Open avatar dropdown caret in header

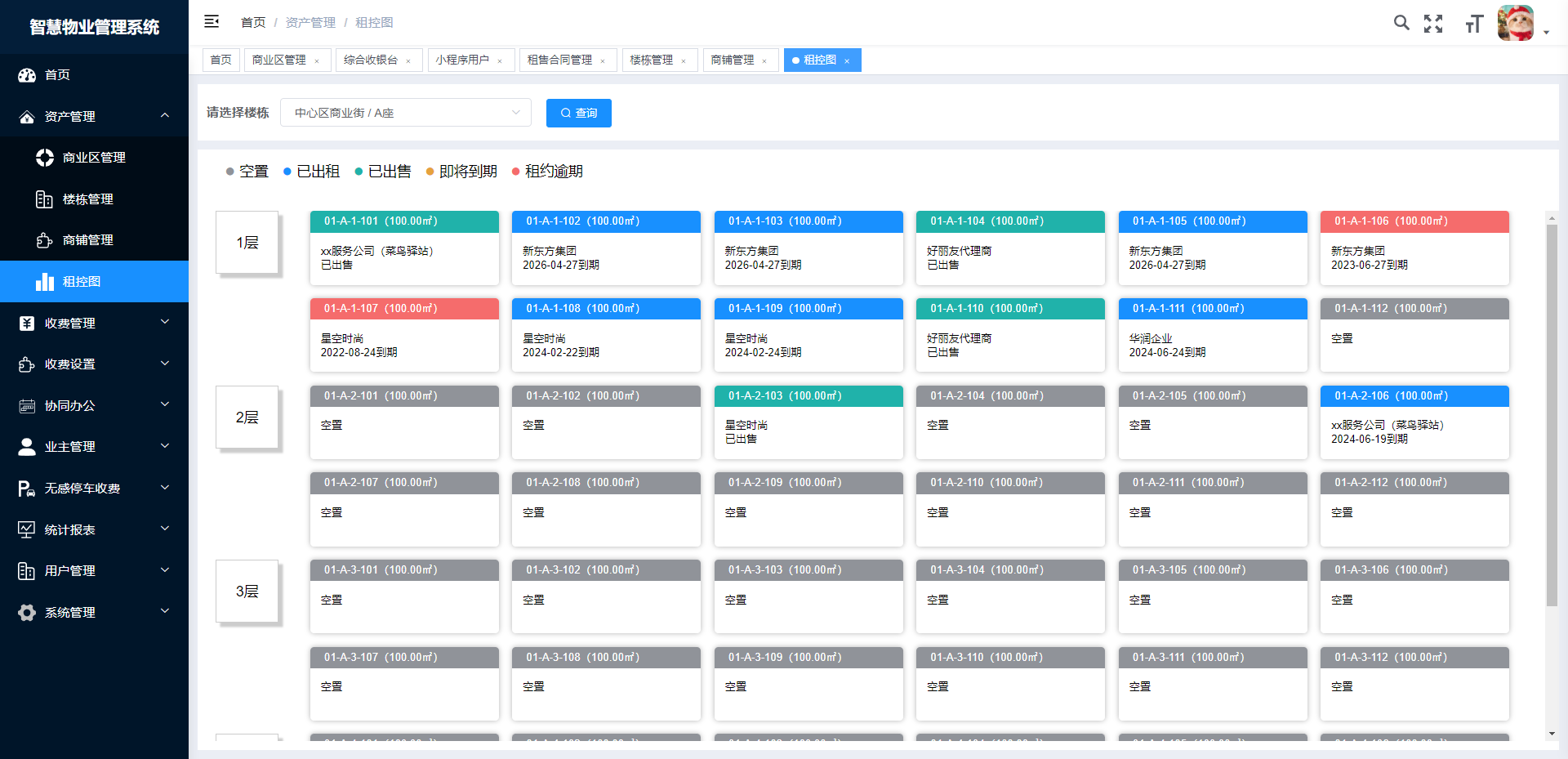click(1546, 33)
